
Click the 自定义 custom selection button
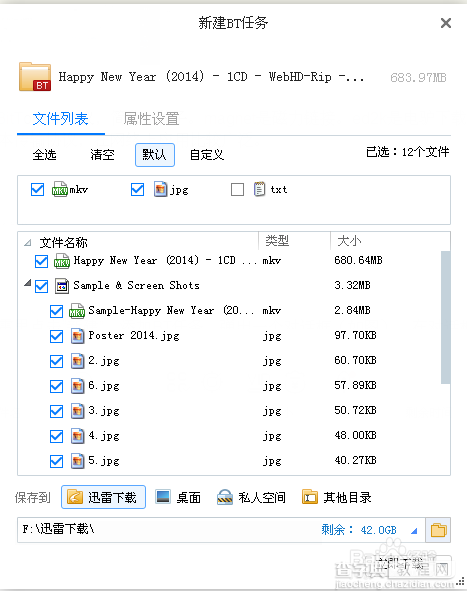click(207, 155)
